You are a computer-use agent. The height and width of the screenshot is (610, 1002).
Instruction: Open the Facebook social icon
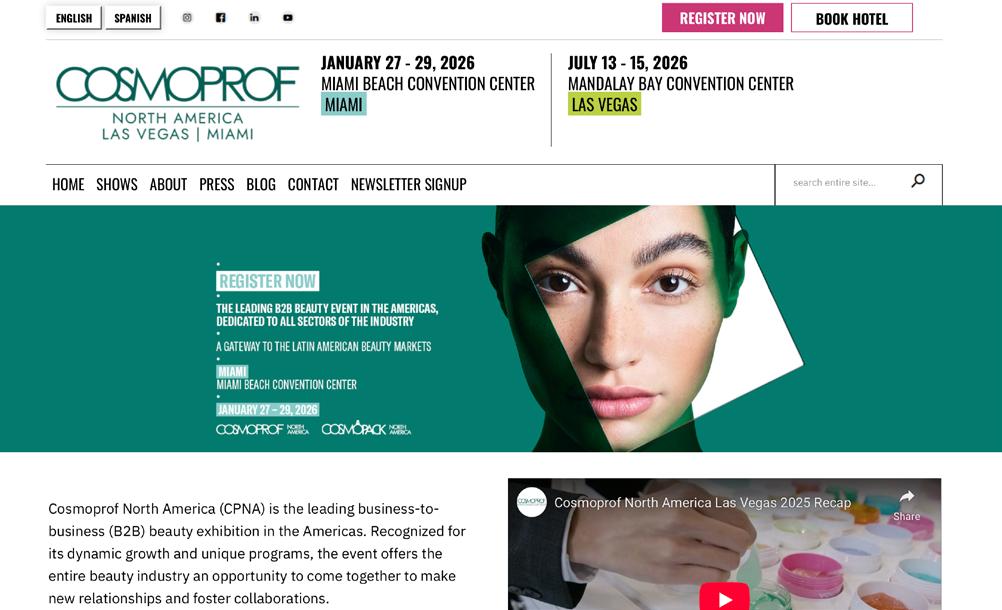click(220, 18)
